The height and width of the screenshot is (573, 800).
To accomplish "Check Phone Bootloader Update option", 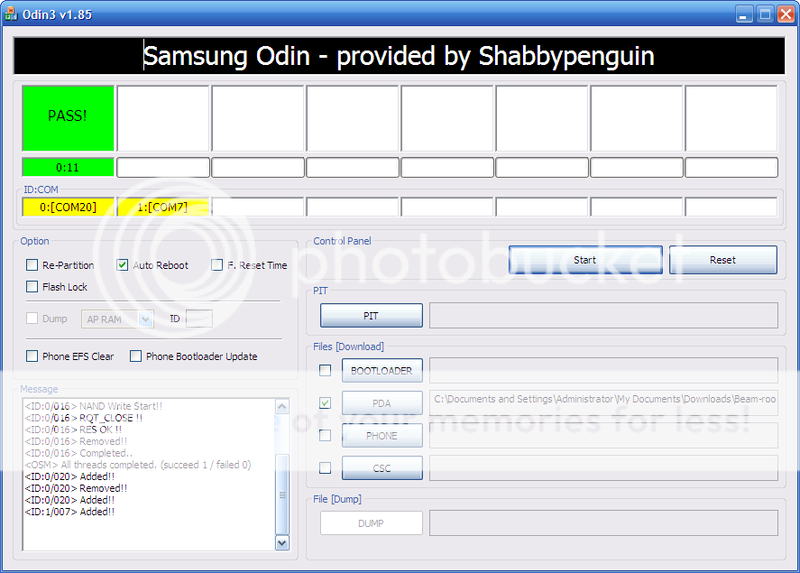I will [135, 356].
